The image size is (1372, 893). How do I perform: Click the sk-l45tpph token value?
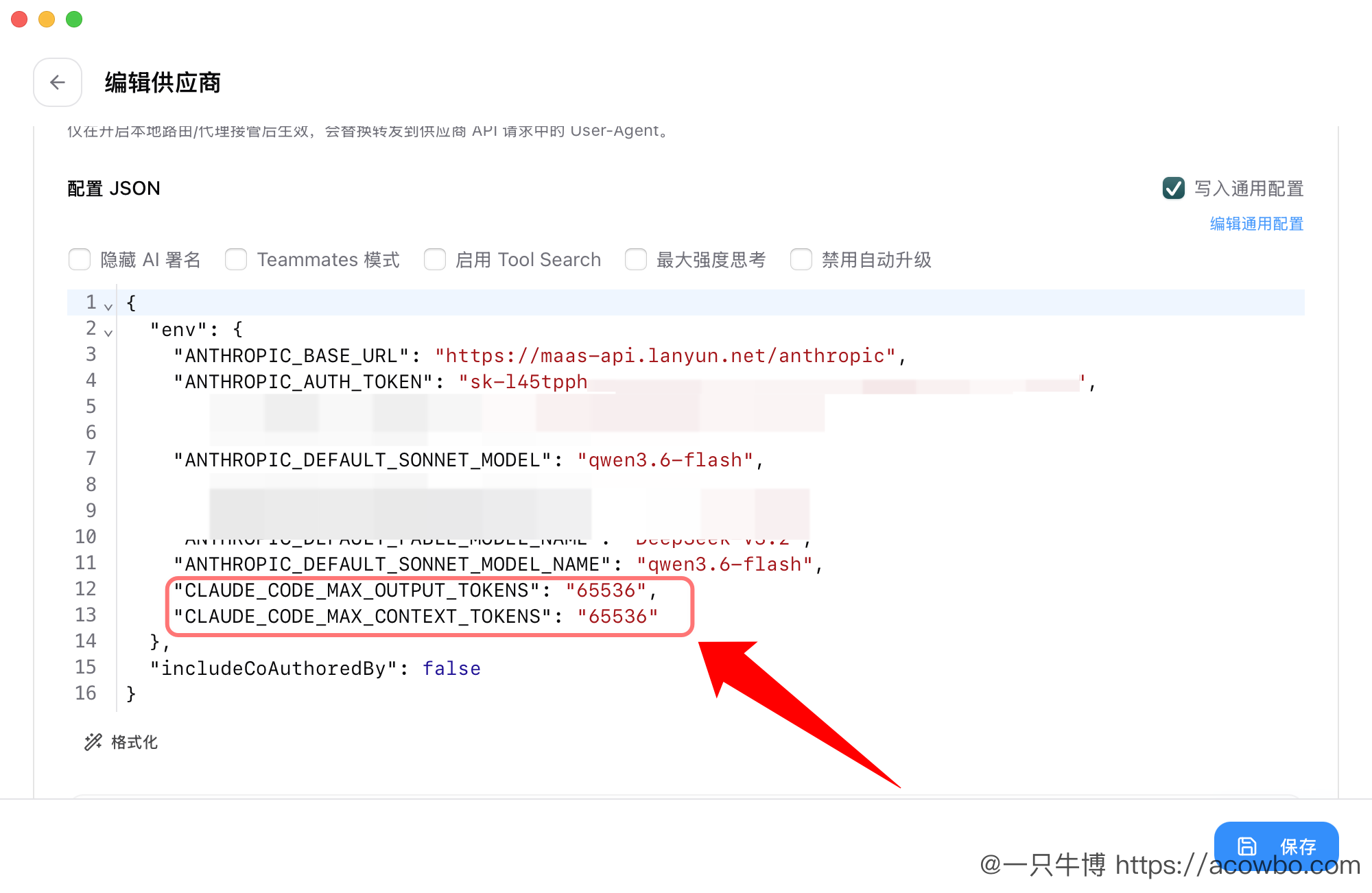point(523,381)
